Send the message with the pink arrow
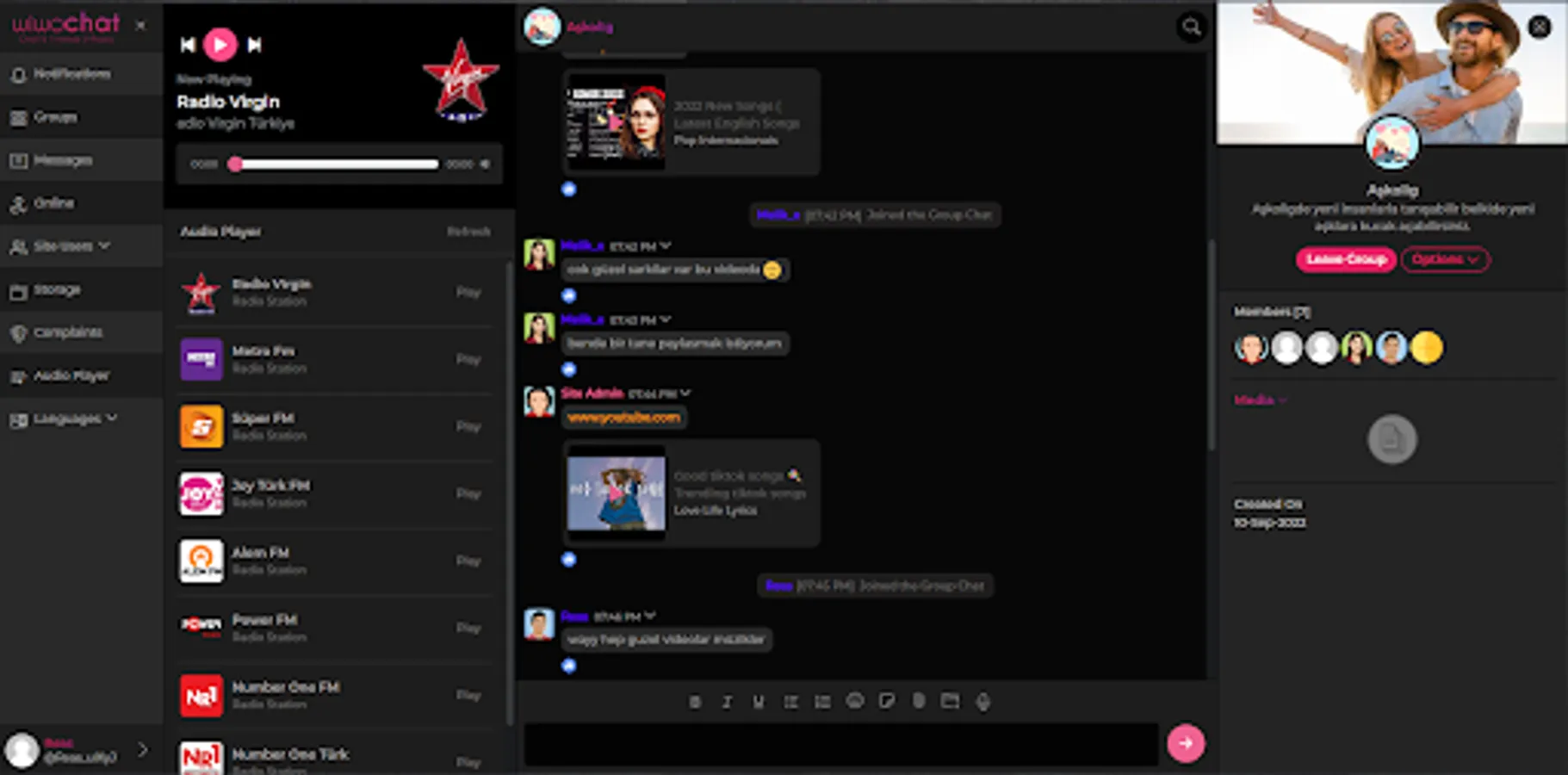Screen dimensions: 1568x775 (x=1186, y=743)
